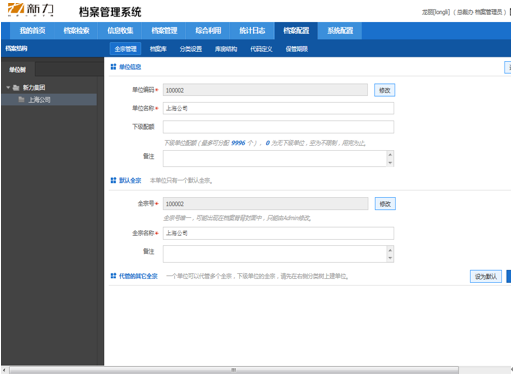Click 修改 button next to 全宗号
Image resolution: width=513 pixels, height=375 pixels.
pos(385,204)
